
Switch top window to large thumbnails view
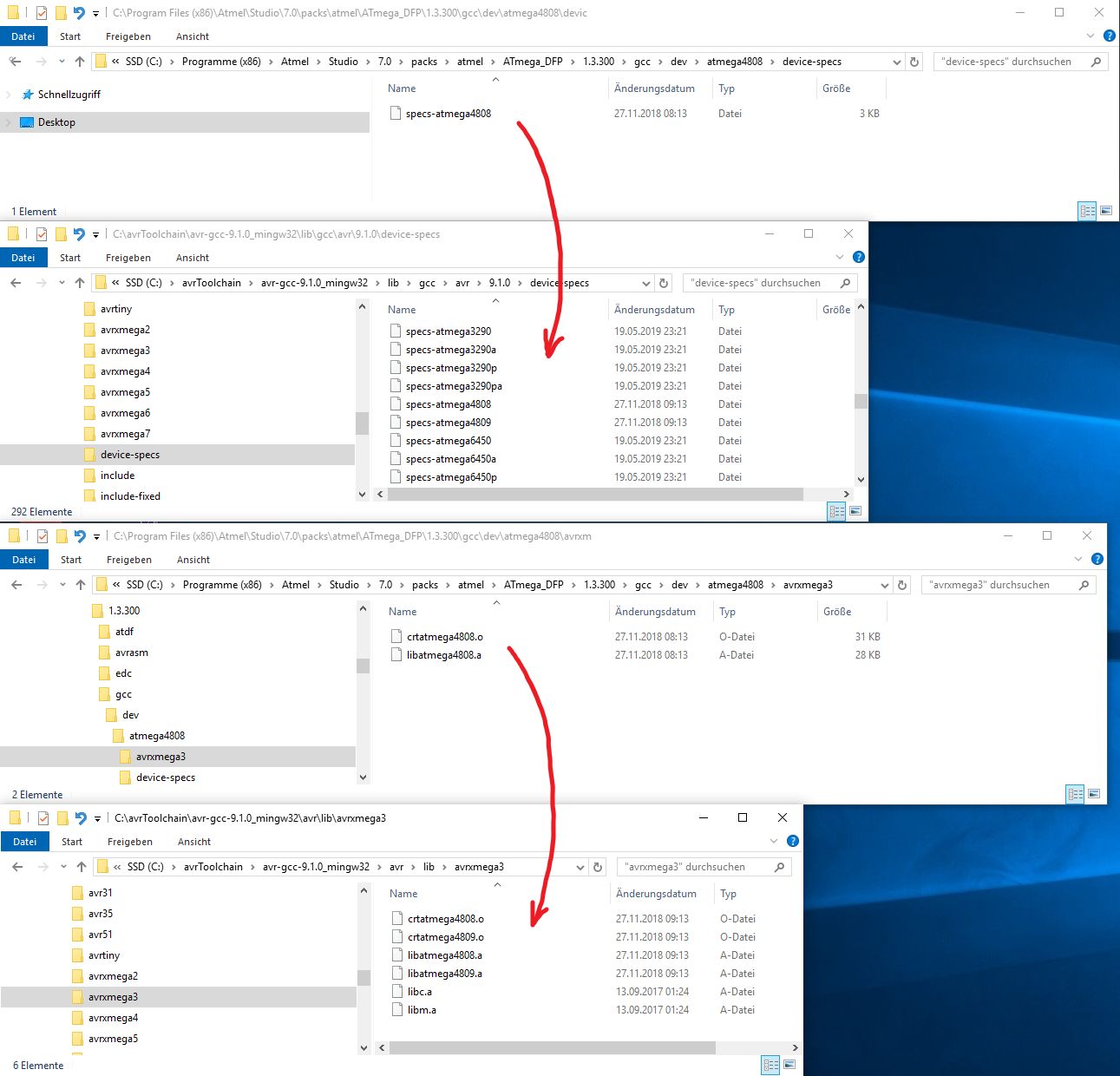coord(1106,211)
